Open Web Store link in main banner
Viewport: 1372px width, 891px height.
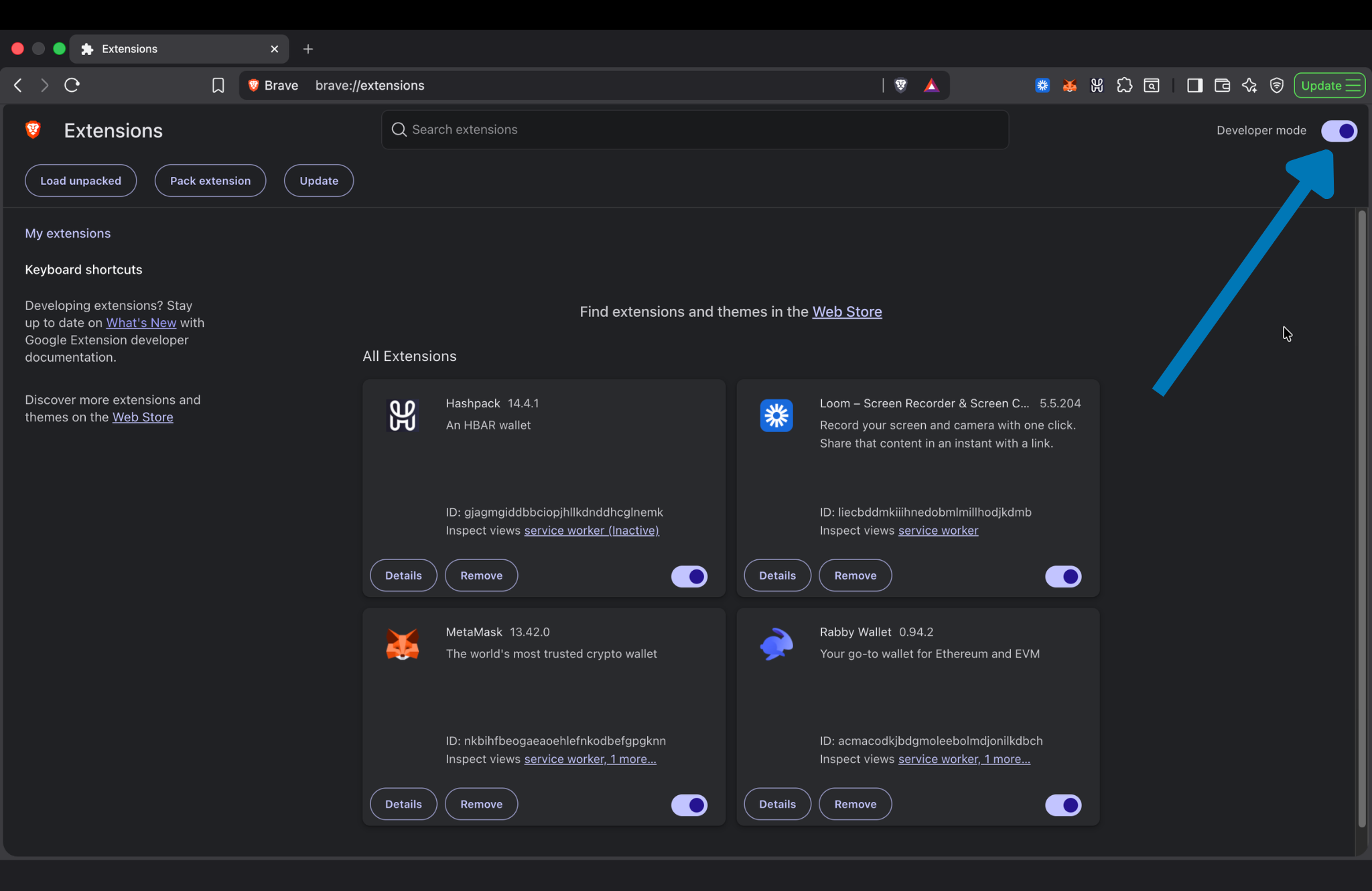[847, 312]
